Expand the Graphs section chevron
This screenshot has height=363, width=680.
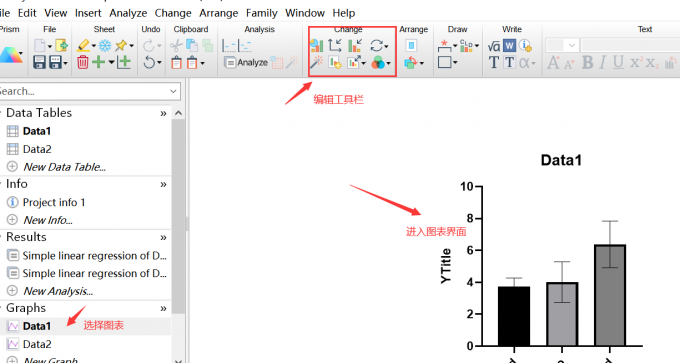point(163,308)
